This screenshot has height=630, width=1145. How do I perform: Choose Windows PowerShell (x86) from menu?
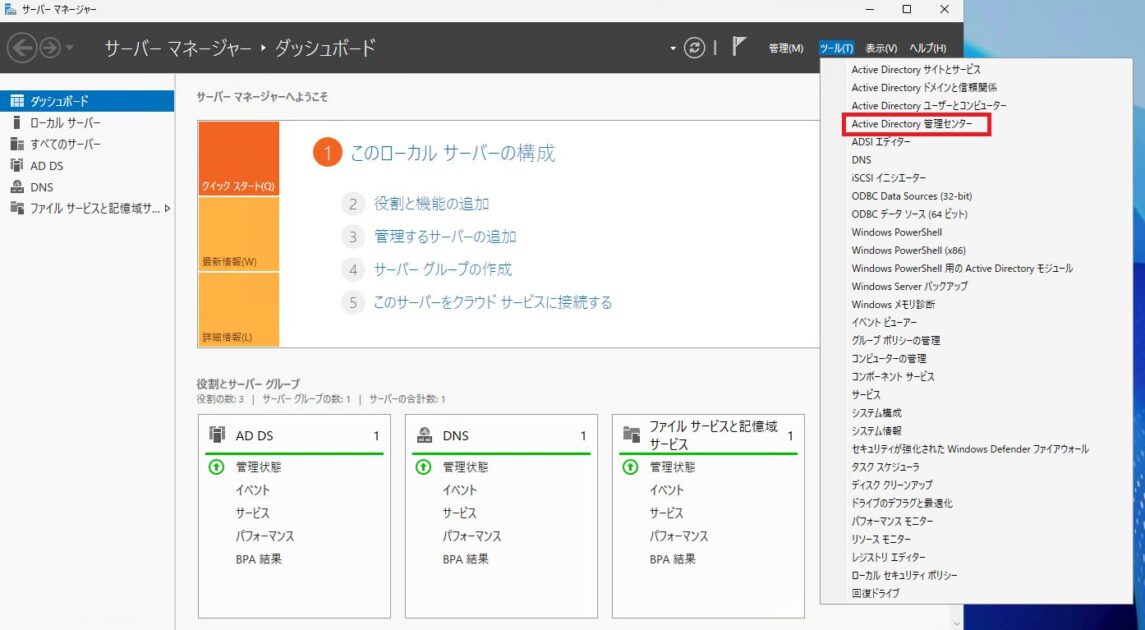click(908, 250)
